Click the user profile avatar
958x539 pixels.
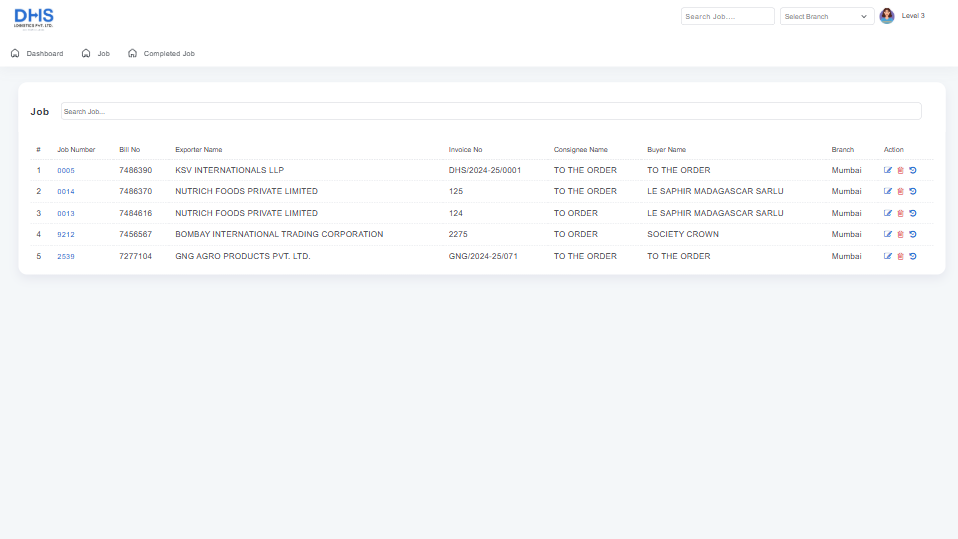coord(887,16)
